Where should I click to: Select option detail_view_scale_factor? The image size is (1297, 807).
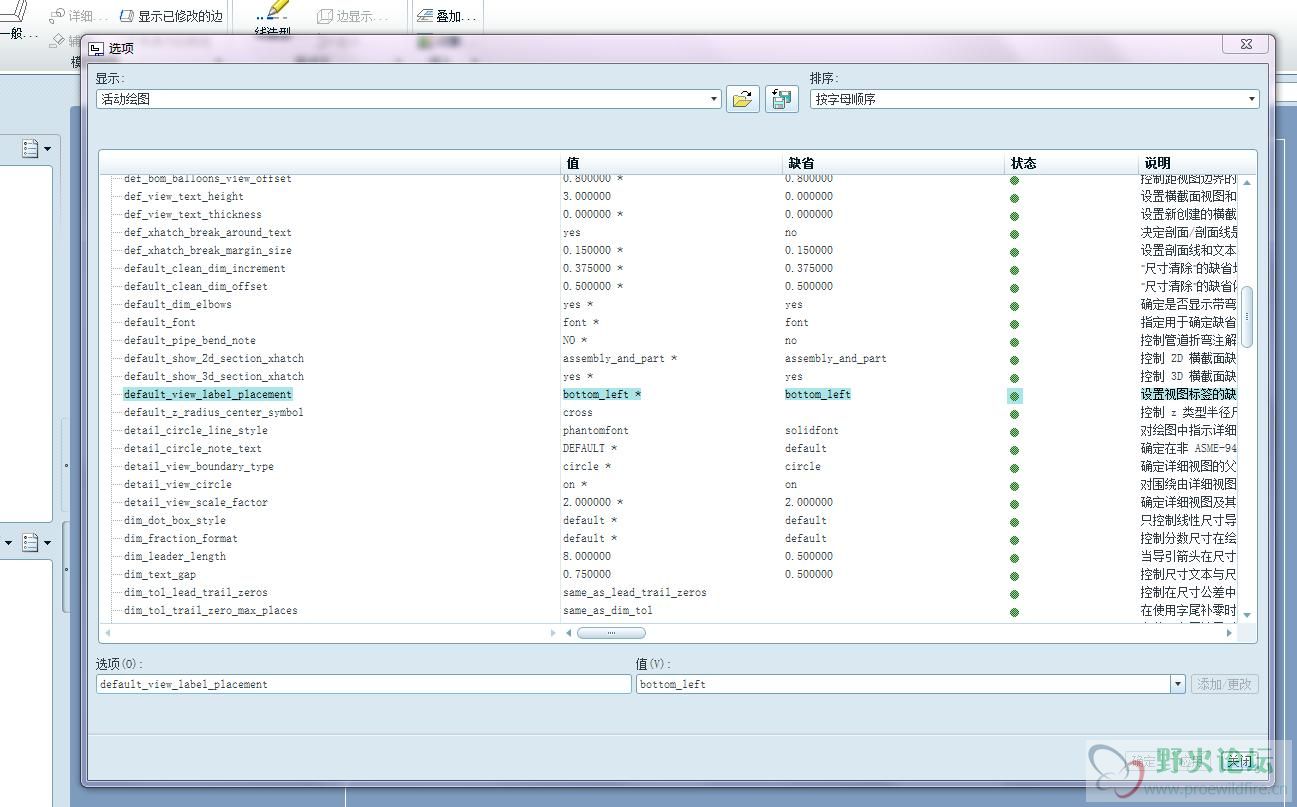tap(196, 503)
